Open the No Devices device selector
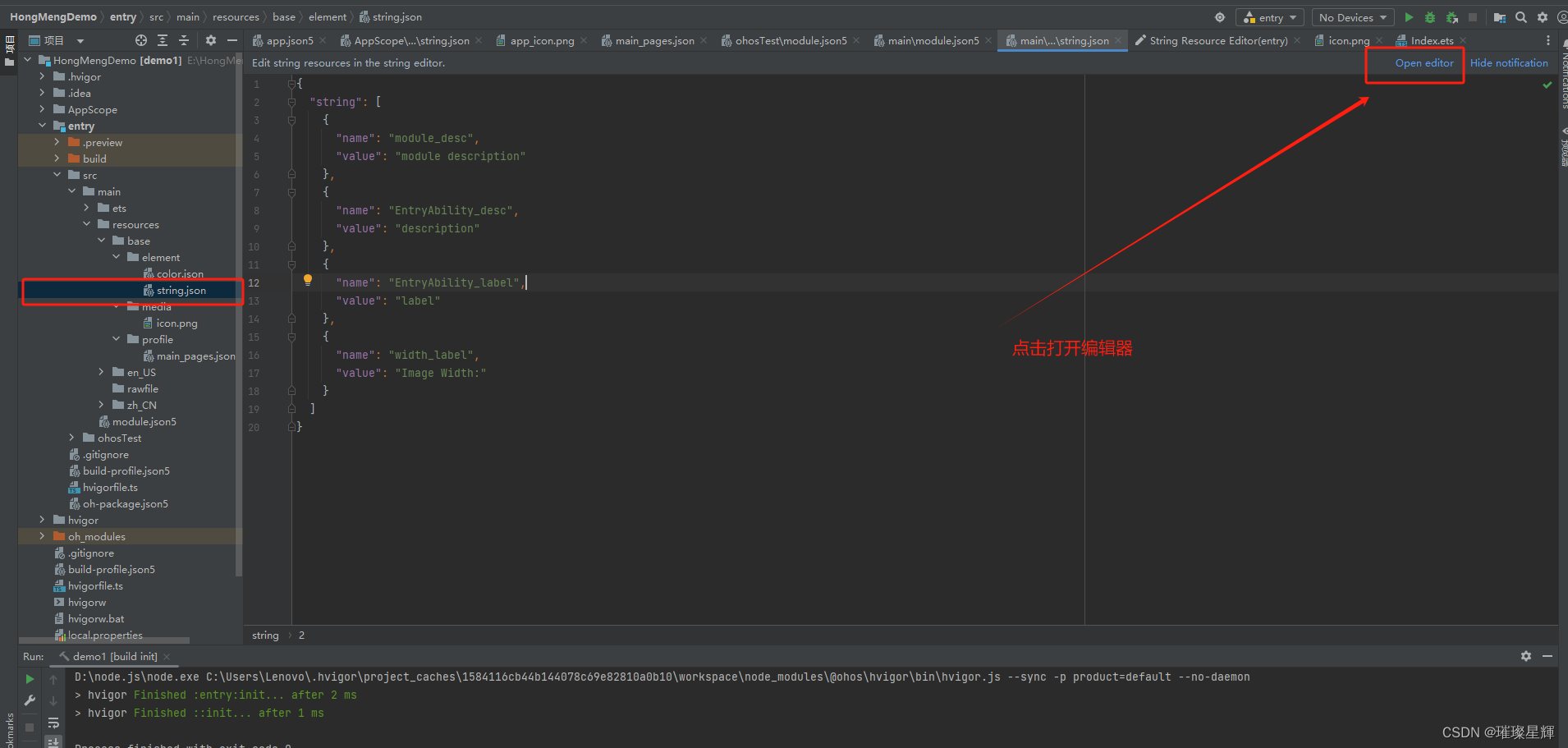 point(1351,16)
